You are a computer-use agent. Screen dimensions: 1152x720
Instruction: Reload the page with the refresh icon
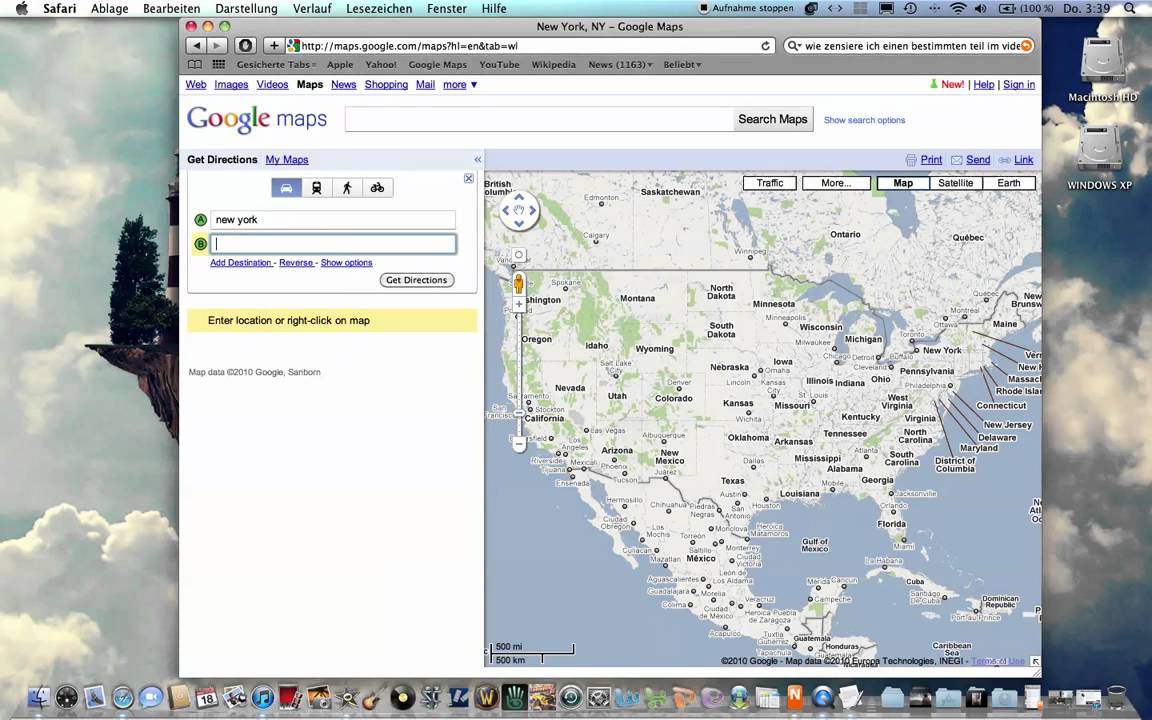click(x=766, y=46)
